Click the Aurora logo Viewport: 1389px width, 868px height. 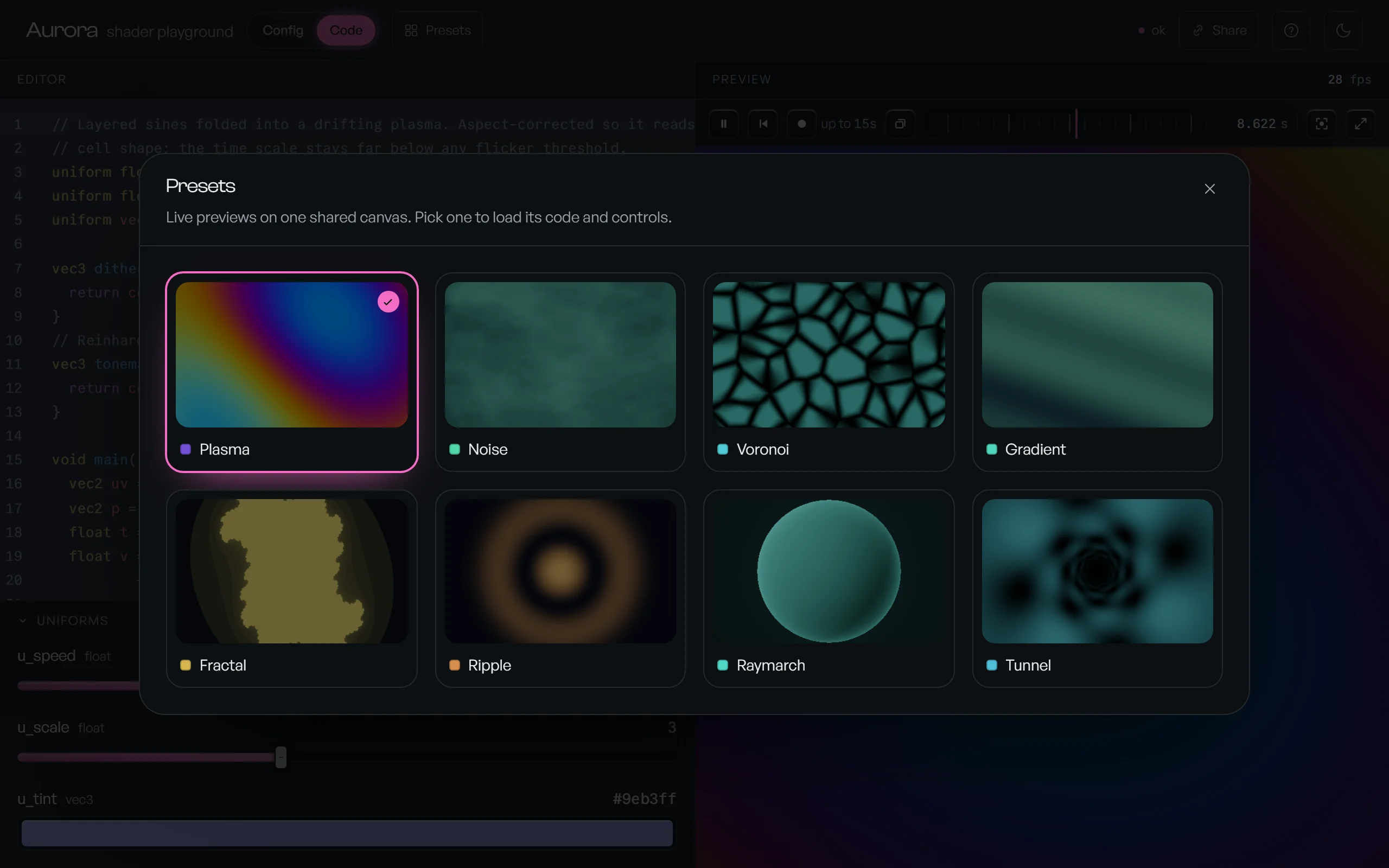pos(62,30)
